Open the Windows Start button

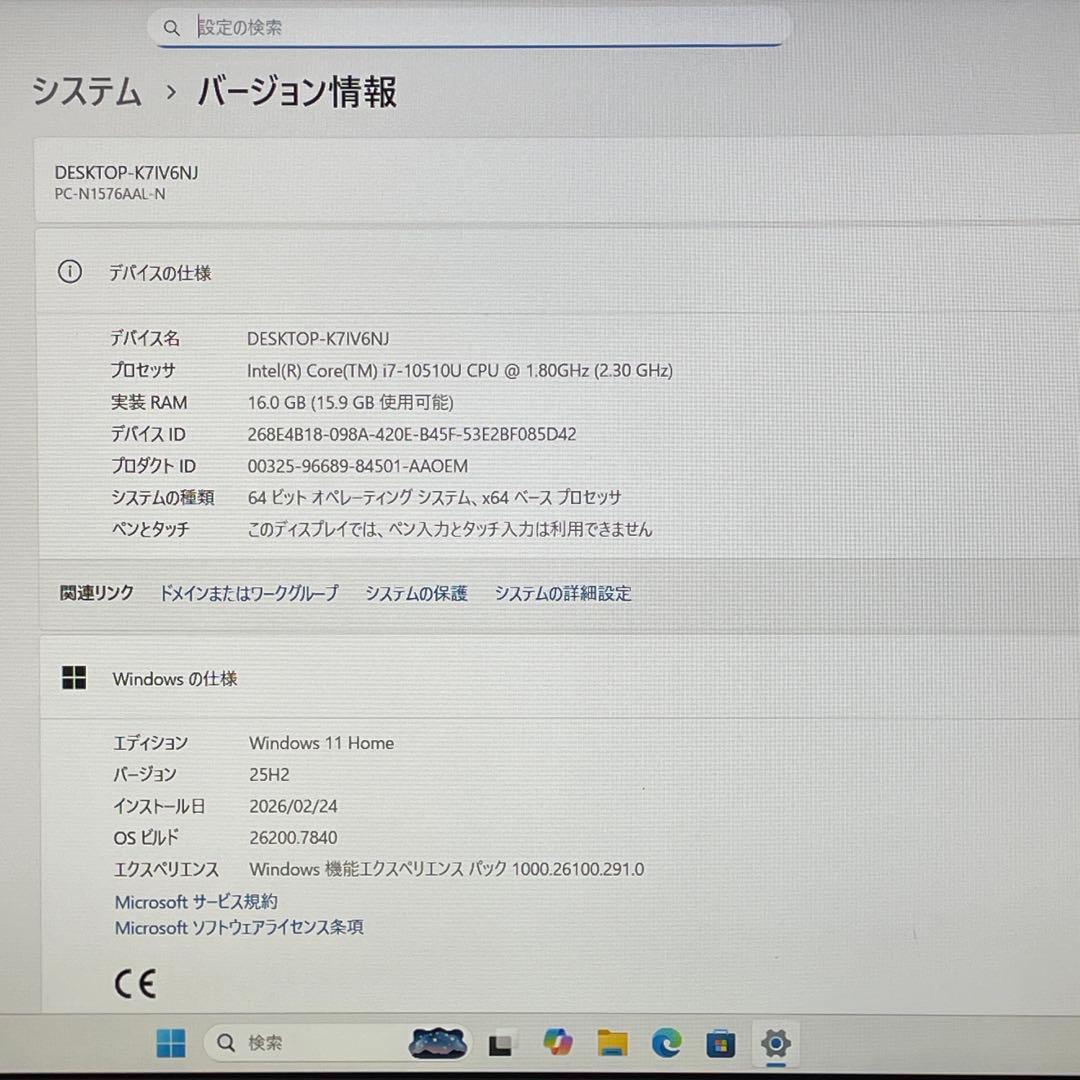tap(171, 1043)
